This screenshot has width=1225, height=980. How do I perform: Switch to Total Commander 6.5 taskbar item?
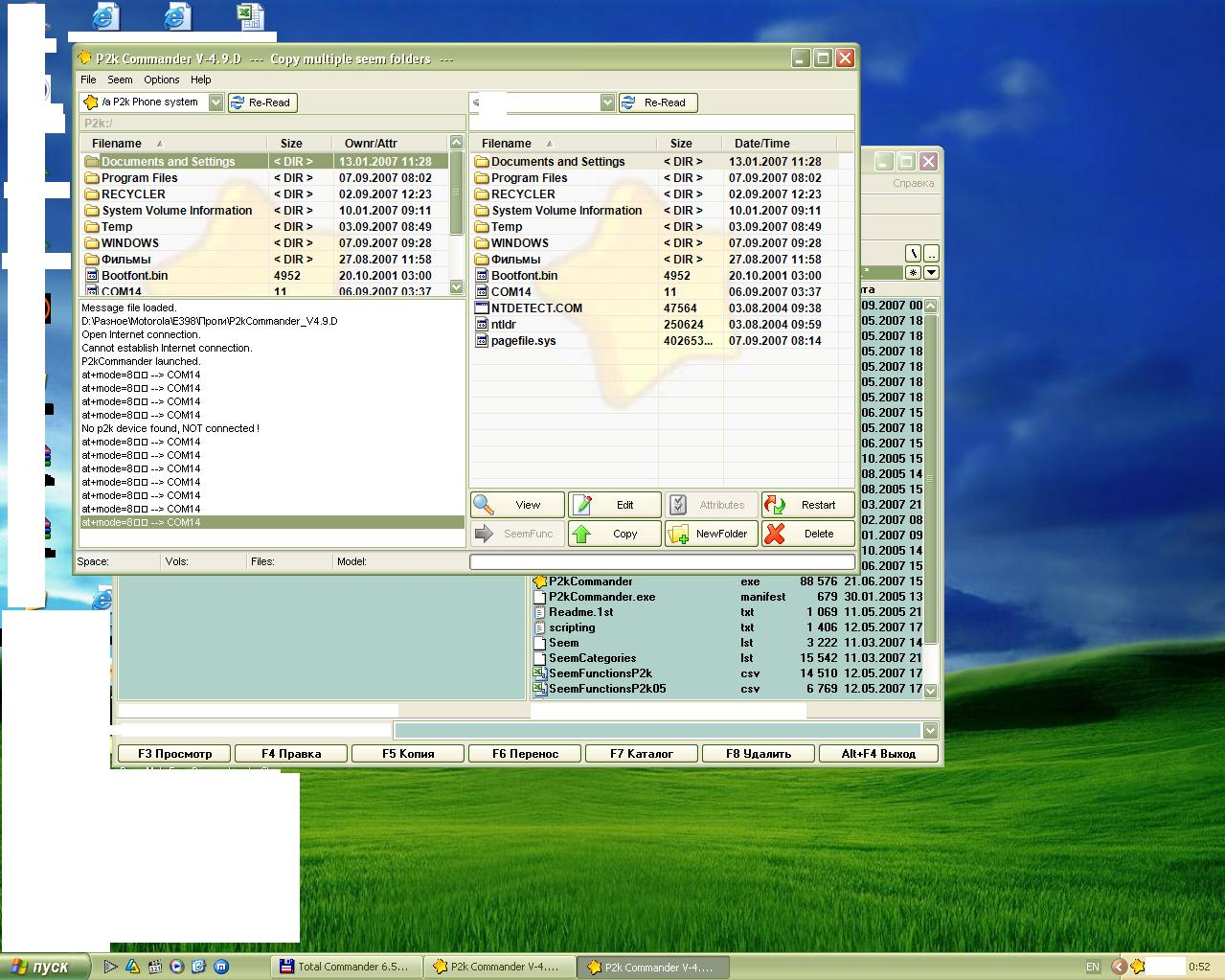click(348, 967)
